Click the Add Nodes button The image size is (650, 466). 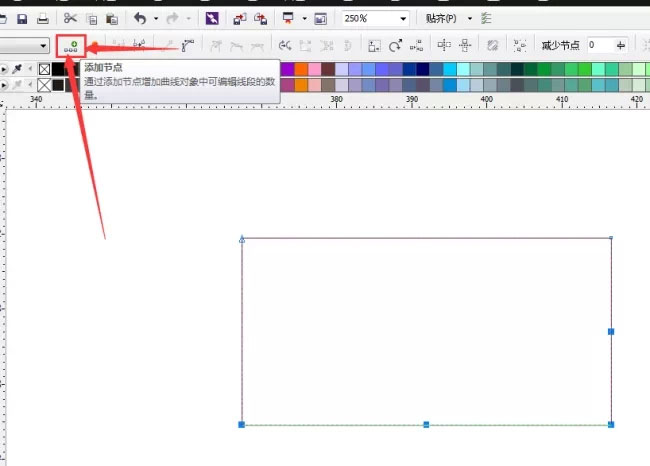pos(71,46)
